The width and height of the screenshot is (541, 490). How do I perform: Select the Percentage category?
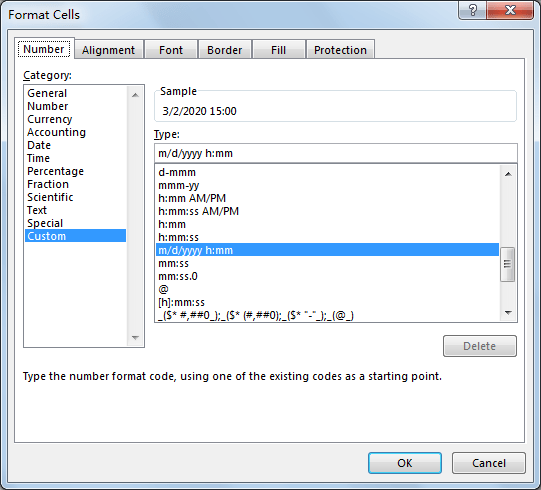(x=75, y=171)
